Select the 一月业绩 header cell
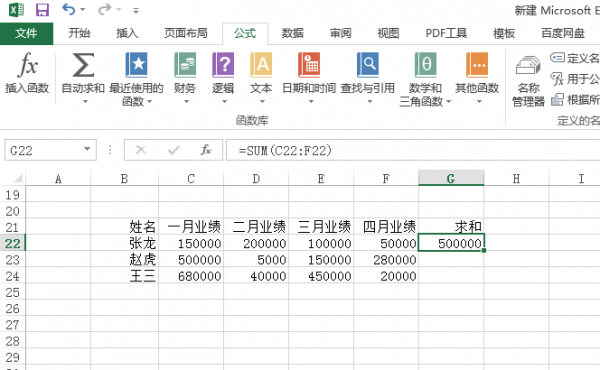Viewport: 600px width, 370px height. coord(191,227)
